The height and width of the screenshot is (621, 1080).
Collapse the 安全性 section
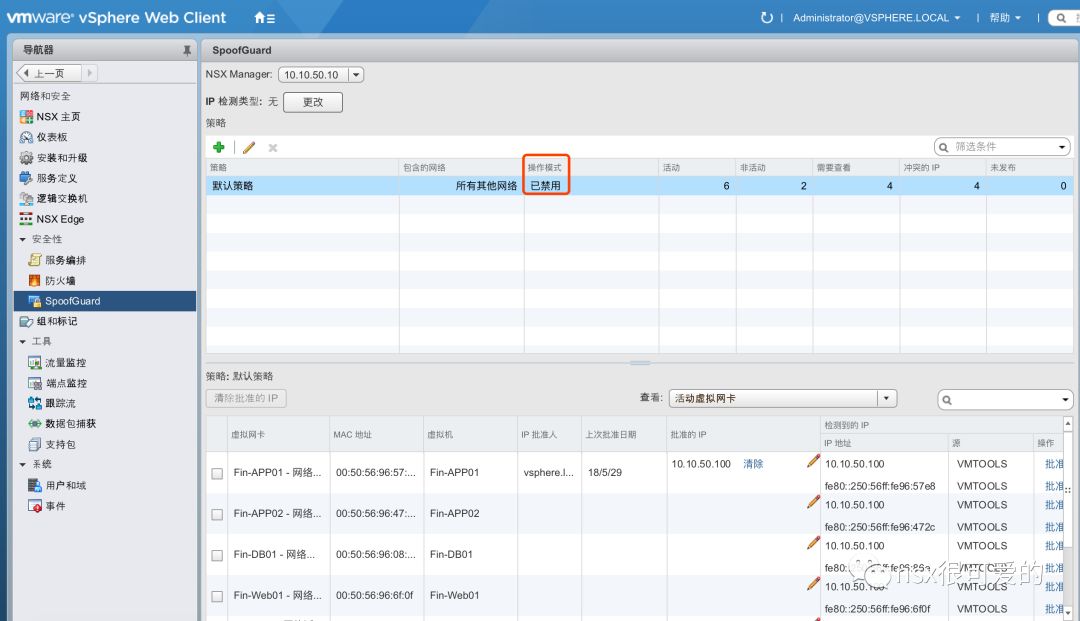coord(23,240)
